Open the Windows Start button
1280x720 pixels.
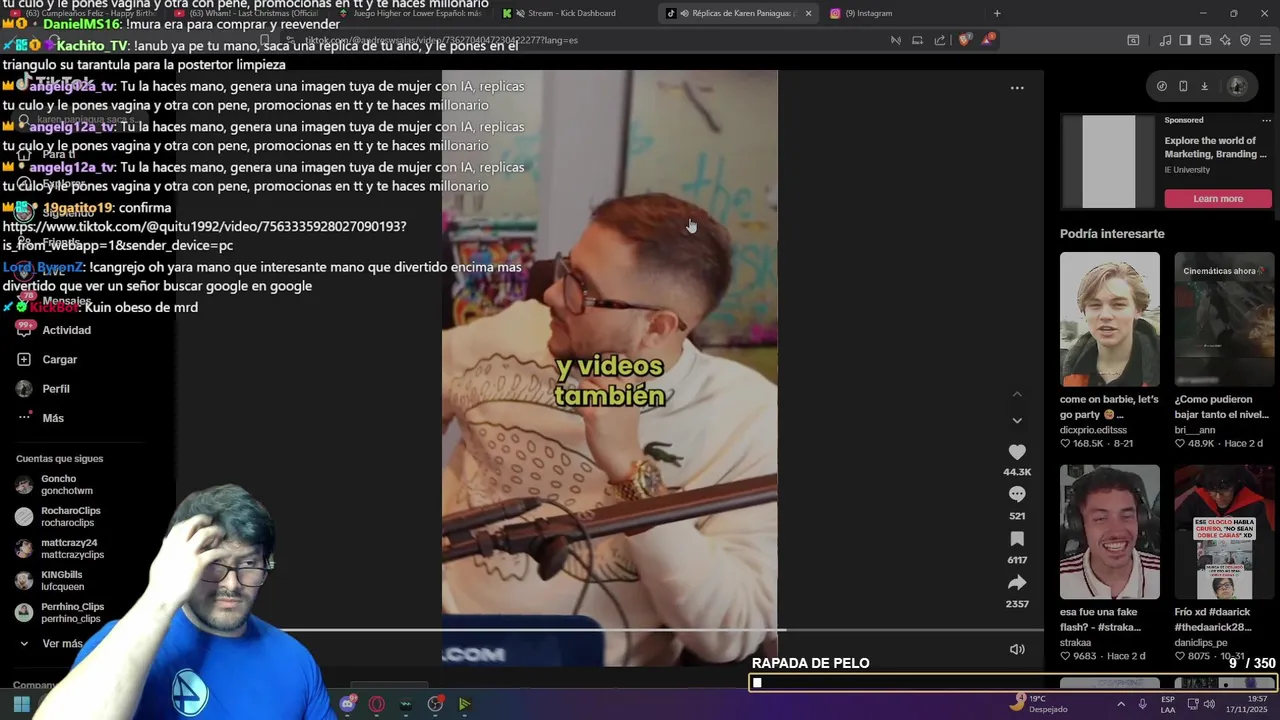[22, 704]
